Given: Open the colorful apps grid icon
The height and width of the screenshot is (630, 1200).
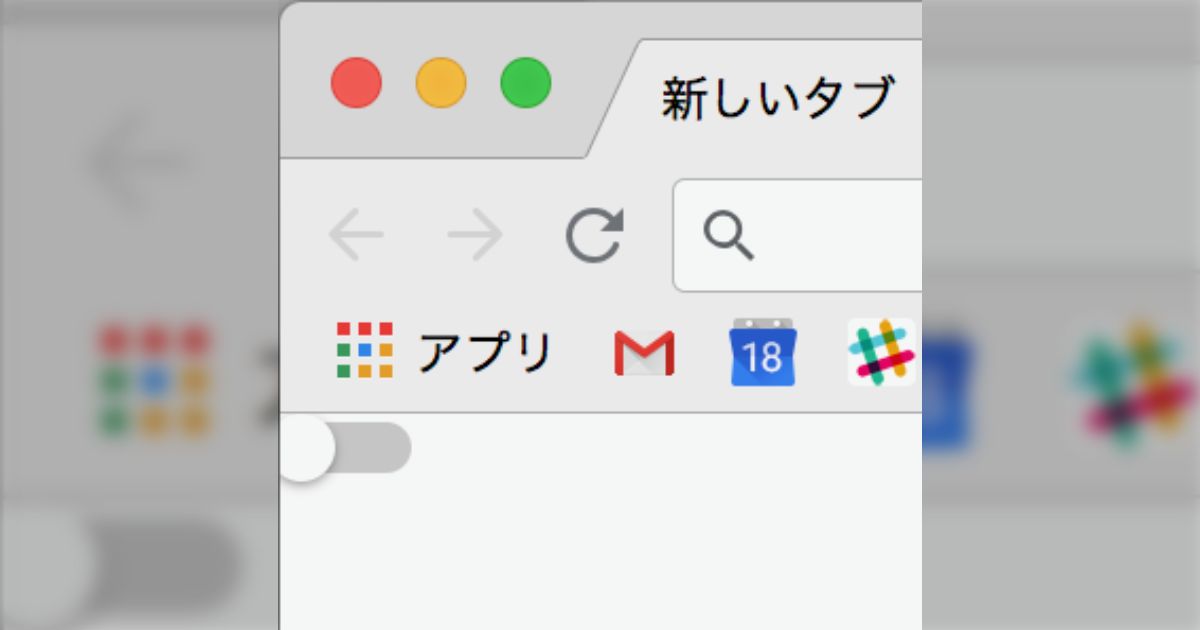Looking at the screenshot, I should [364, 350].
